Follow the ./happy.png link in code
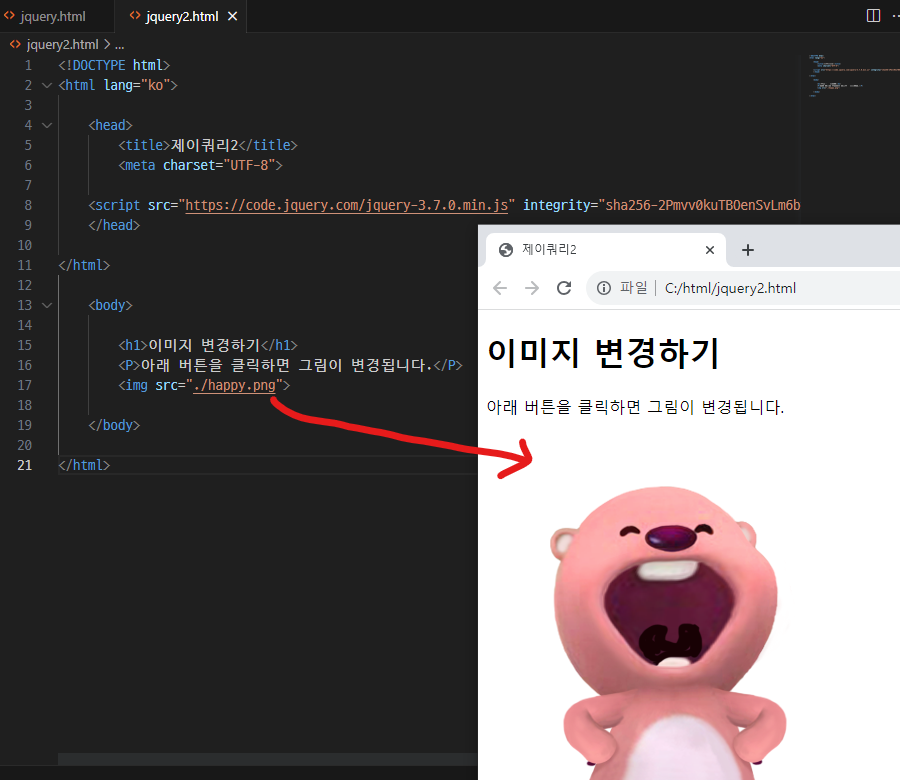This screenshot has width=900, height=780. [234, 385]
